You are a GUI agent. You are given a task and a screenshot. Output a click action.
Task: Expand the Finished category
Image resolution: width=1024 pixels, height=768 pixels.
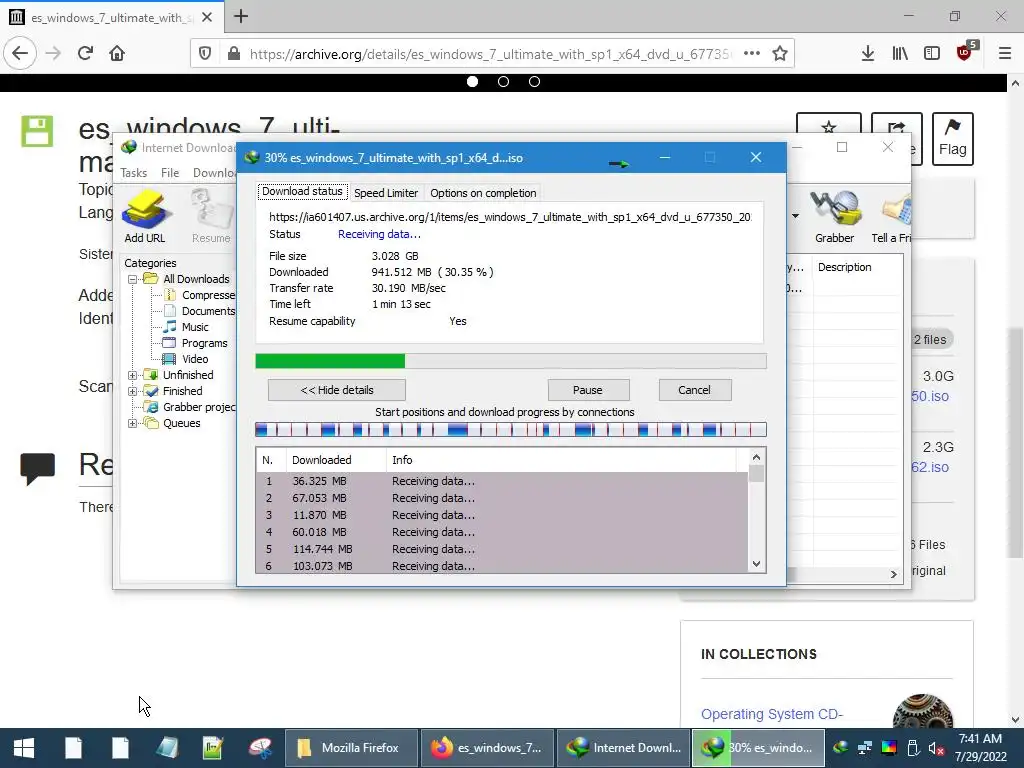click(x=133, y=391)
